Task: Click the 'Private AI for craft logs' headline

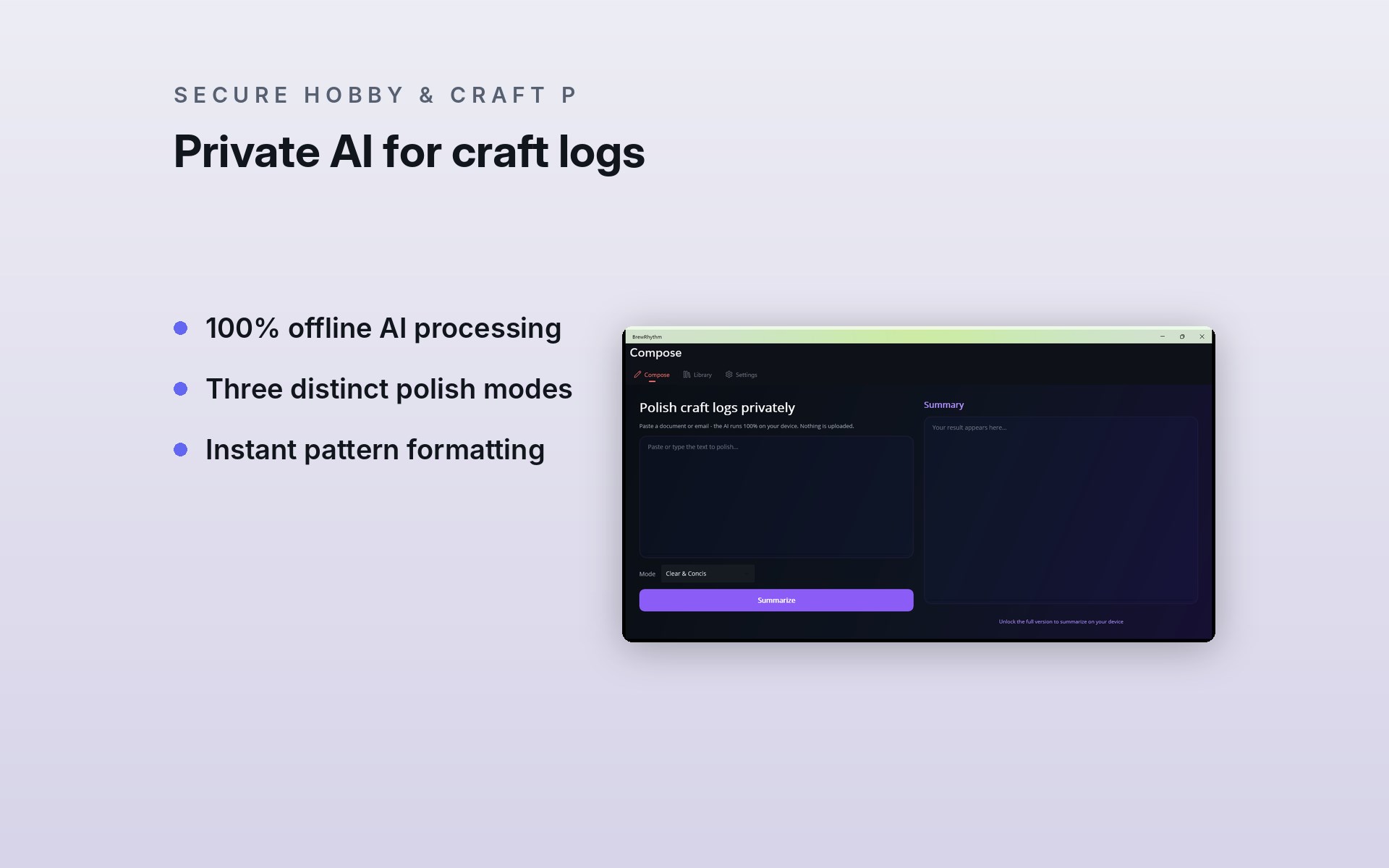Action: pos(409,153)
